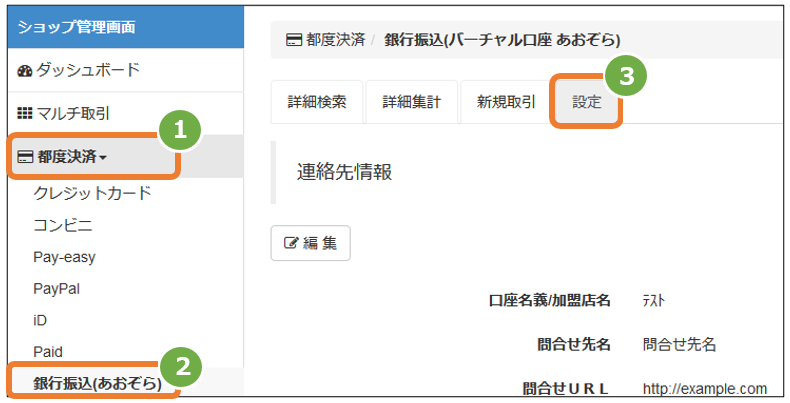Click breadcrumb title 銀行振込(バーチャル口座 あおぞら)
790x403 pixels.
(502, 40)
